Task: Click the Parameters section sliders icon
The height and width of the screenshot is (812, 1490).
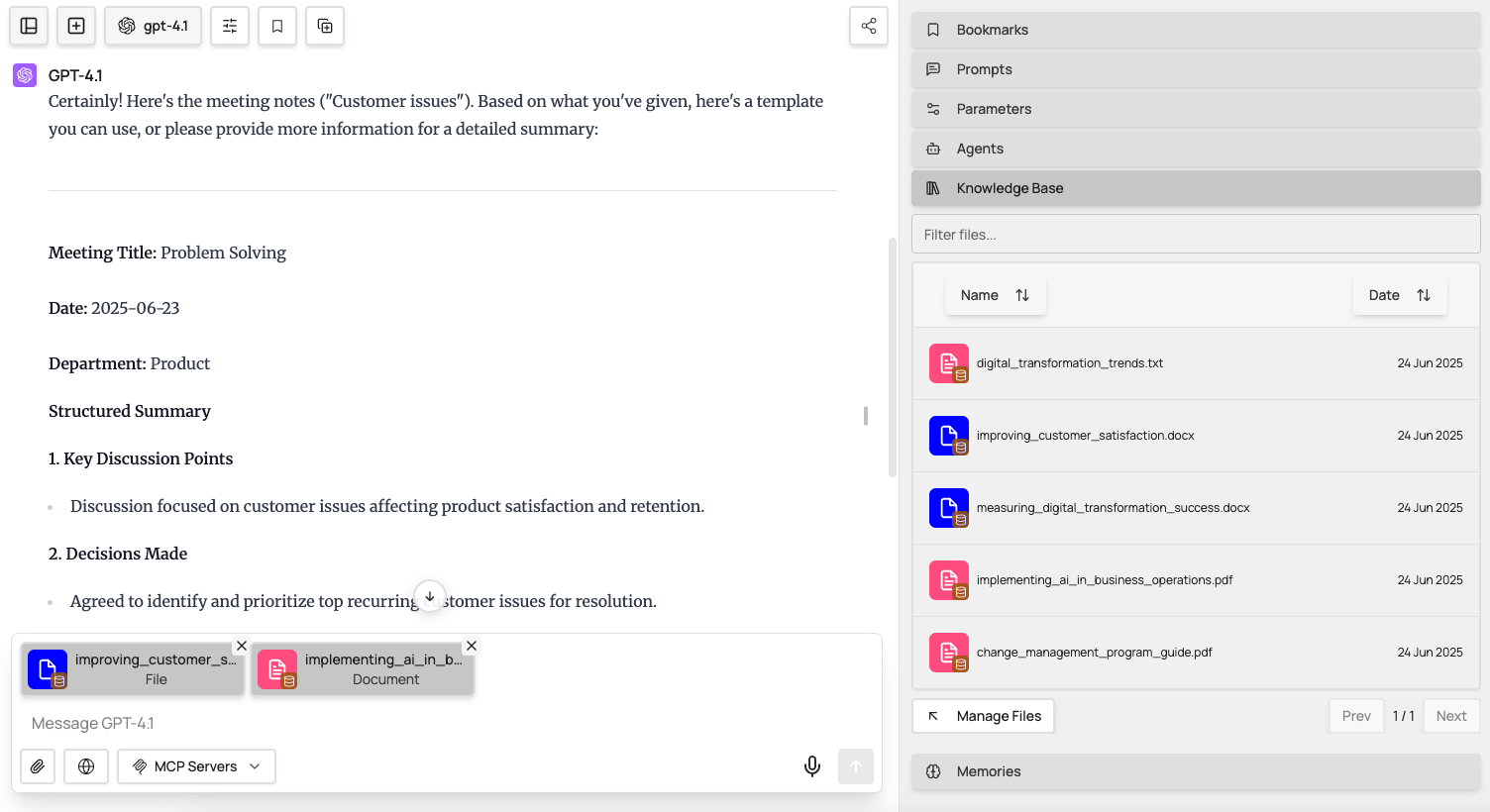Action: pyautogui.click(x=933, y=109)
